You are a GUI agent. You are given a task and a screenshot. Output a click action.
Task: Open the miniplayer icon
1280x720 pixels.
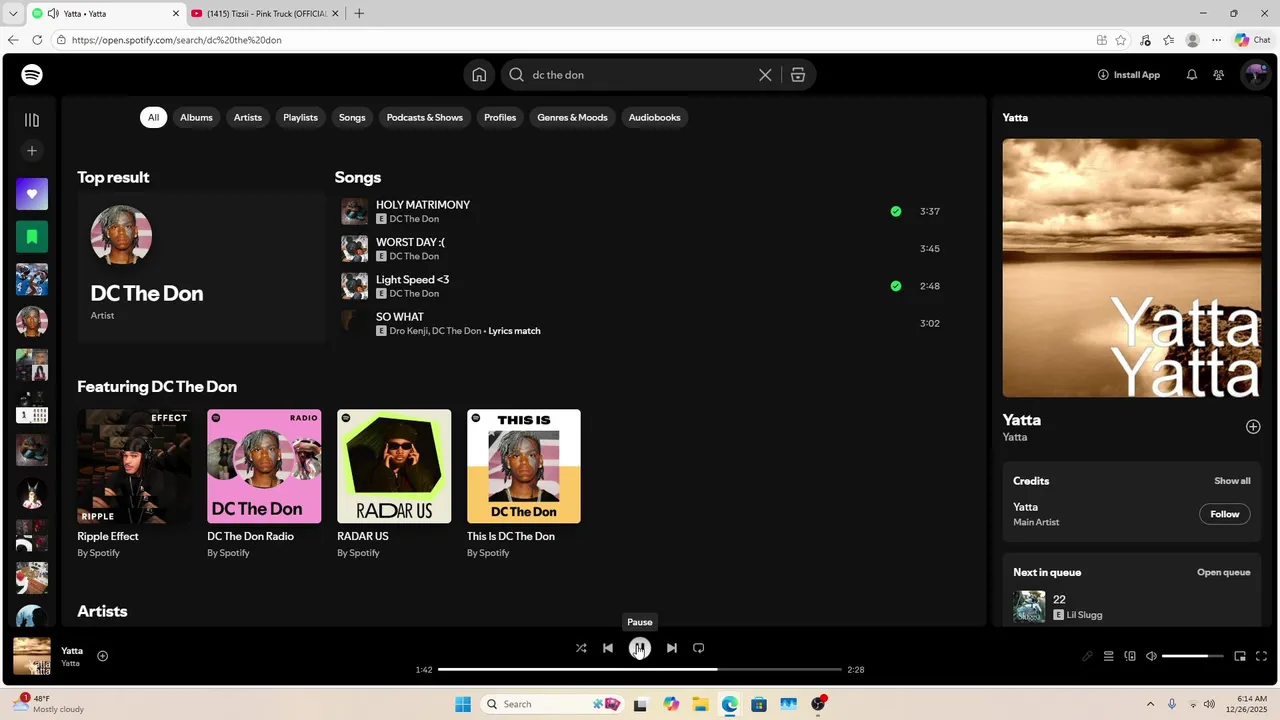(x=1240, y=657)
